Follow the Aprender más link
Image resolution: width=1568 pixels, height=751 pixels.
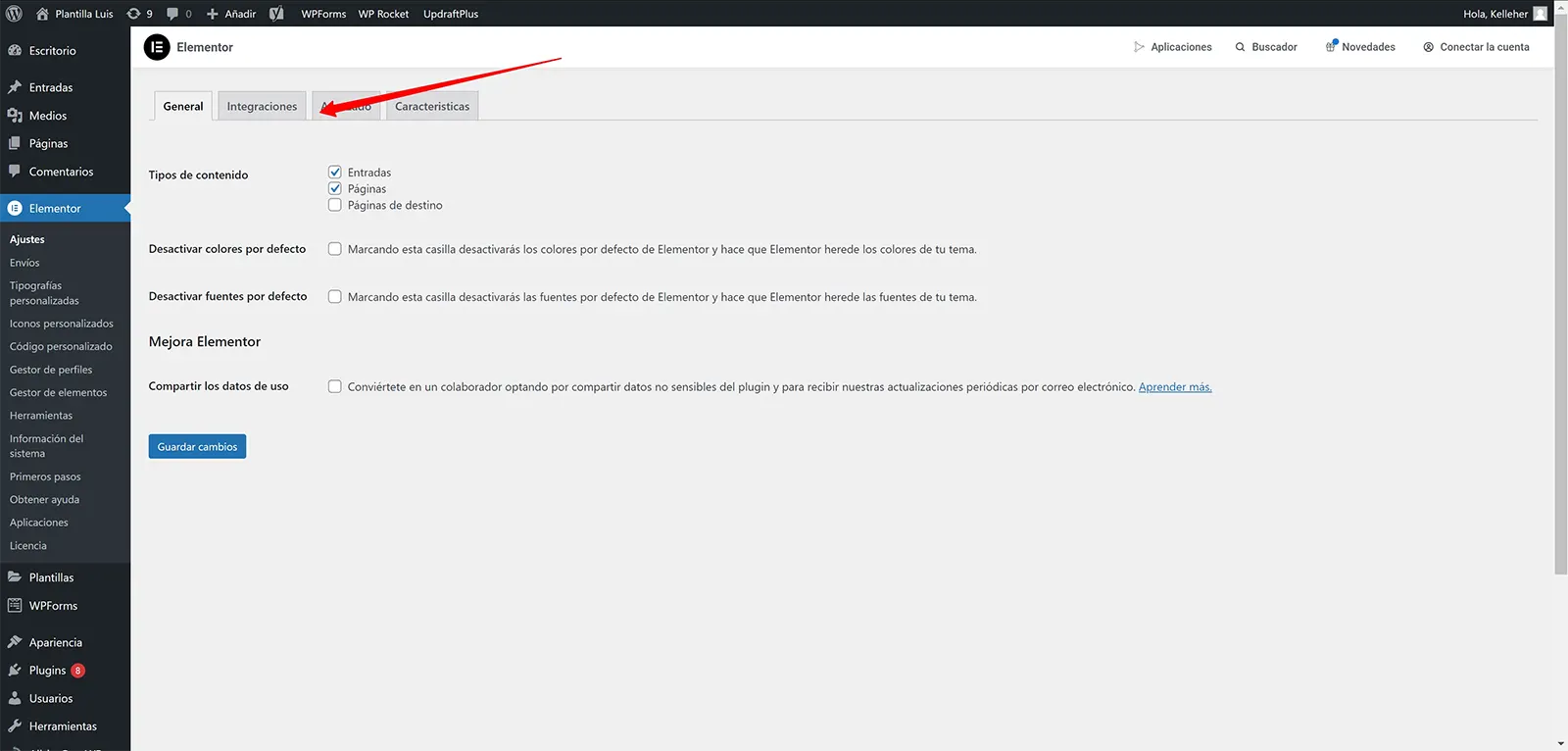tap(1174, 387)
